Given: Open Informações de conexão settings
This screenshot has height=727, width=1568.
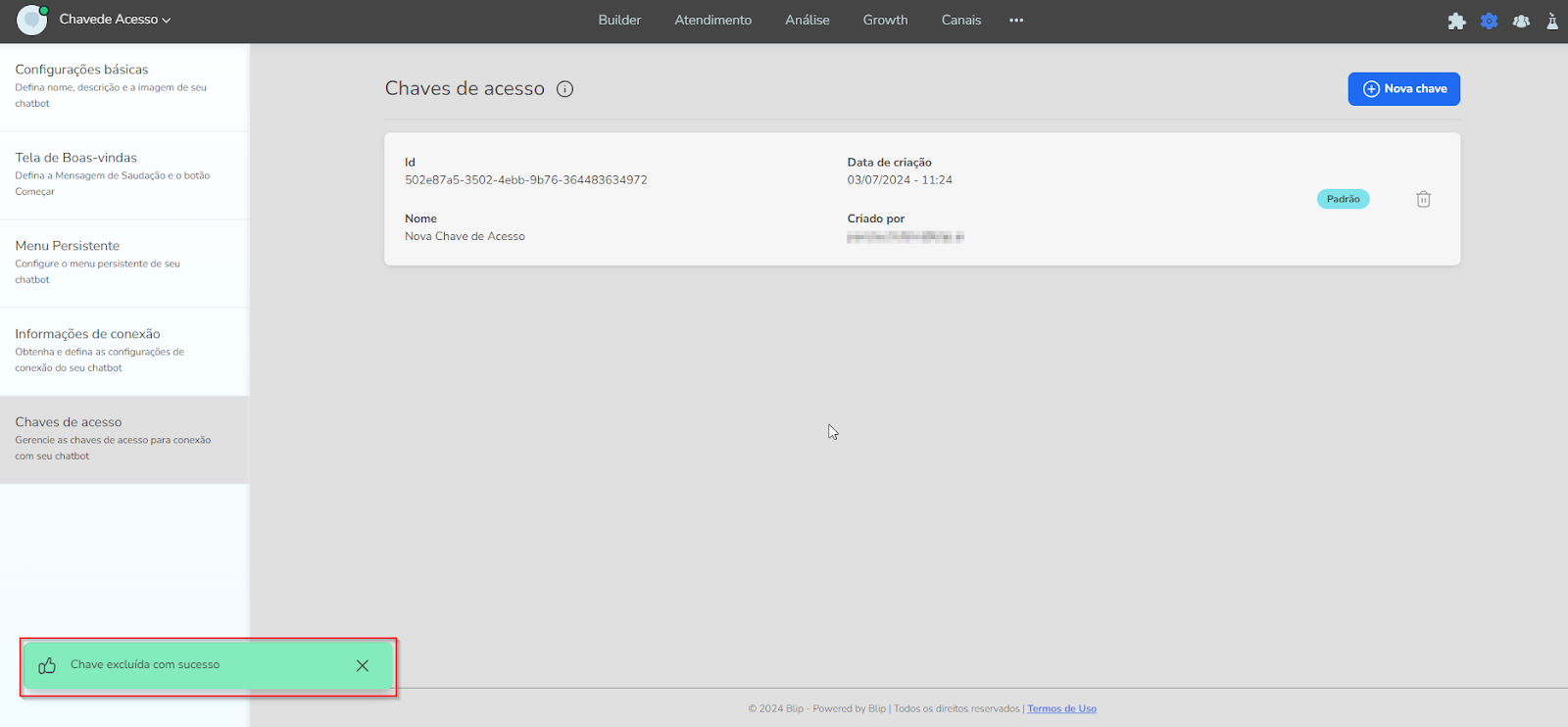Looking at the screenshot, I should pyautogui.click(x=87, y=334).
